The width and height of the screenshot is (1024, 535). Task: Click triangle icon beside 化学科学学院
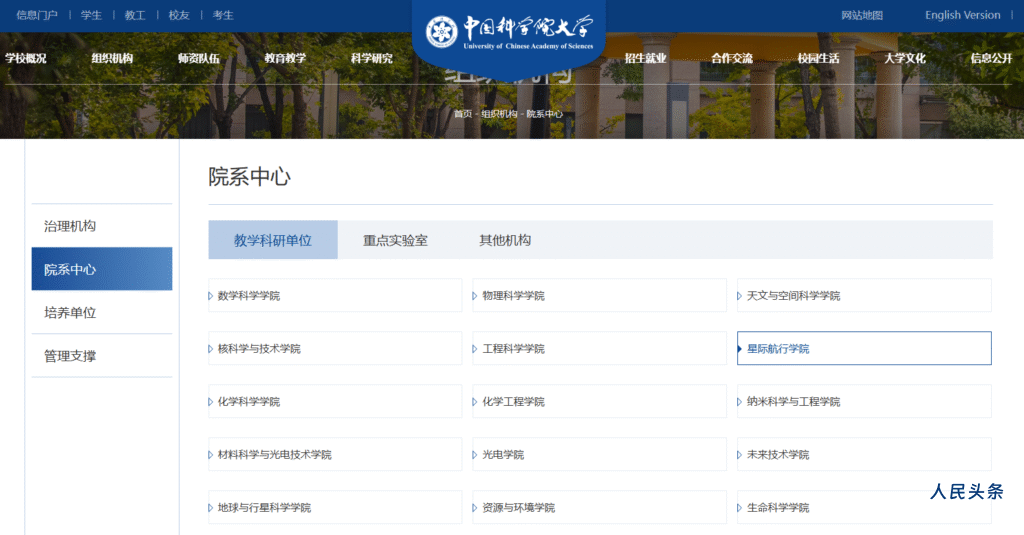tap(210, 402)
